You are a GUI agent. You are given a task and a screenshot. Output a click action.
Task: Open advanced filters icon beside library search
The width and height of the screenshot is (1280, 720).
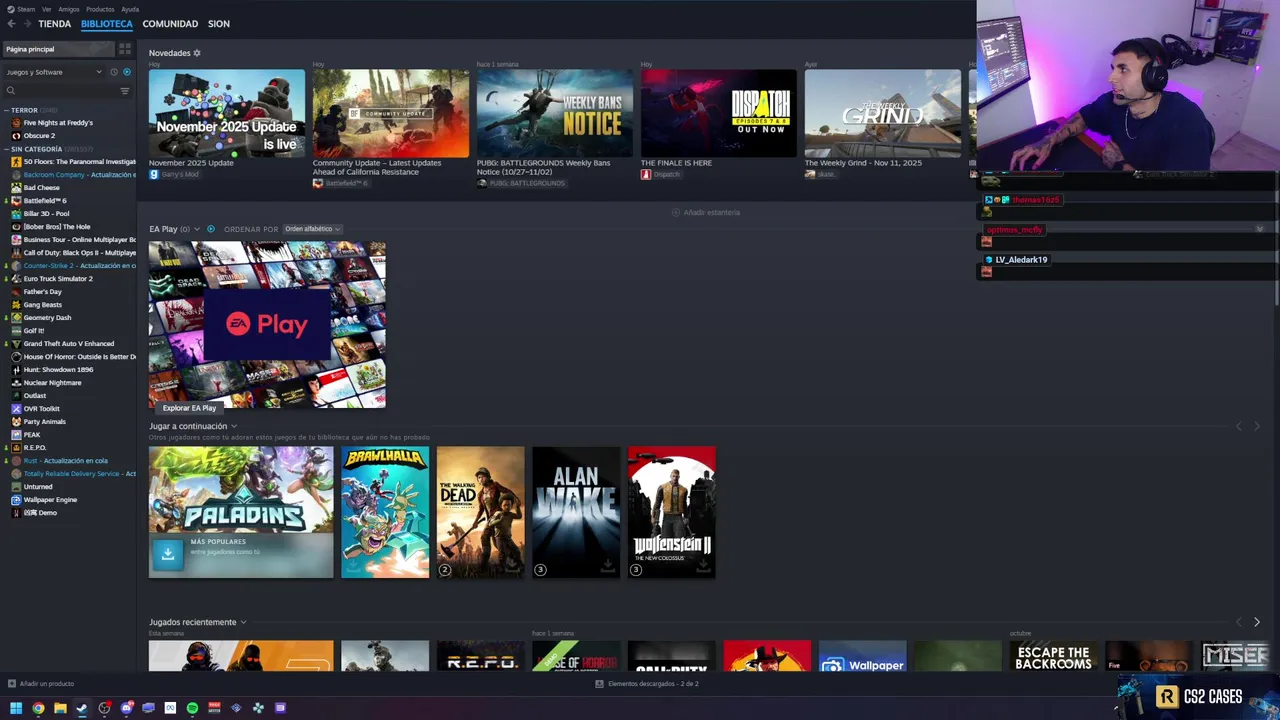pos(125,91)
